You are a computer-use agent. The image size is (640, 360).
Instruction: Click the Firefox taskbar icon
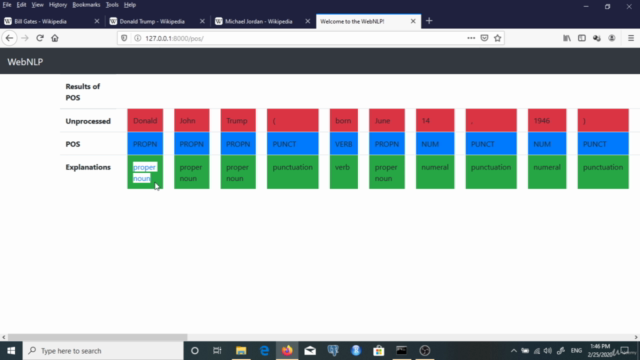(x=287, y=351)
